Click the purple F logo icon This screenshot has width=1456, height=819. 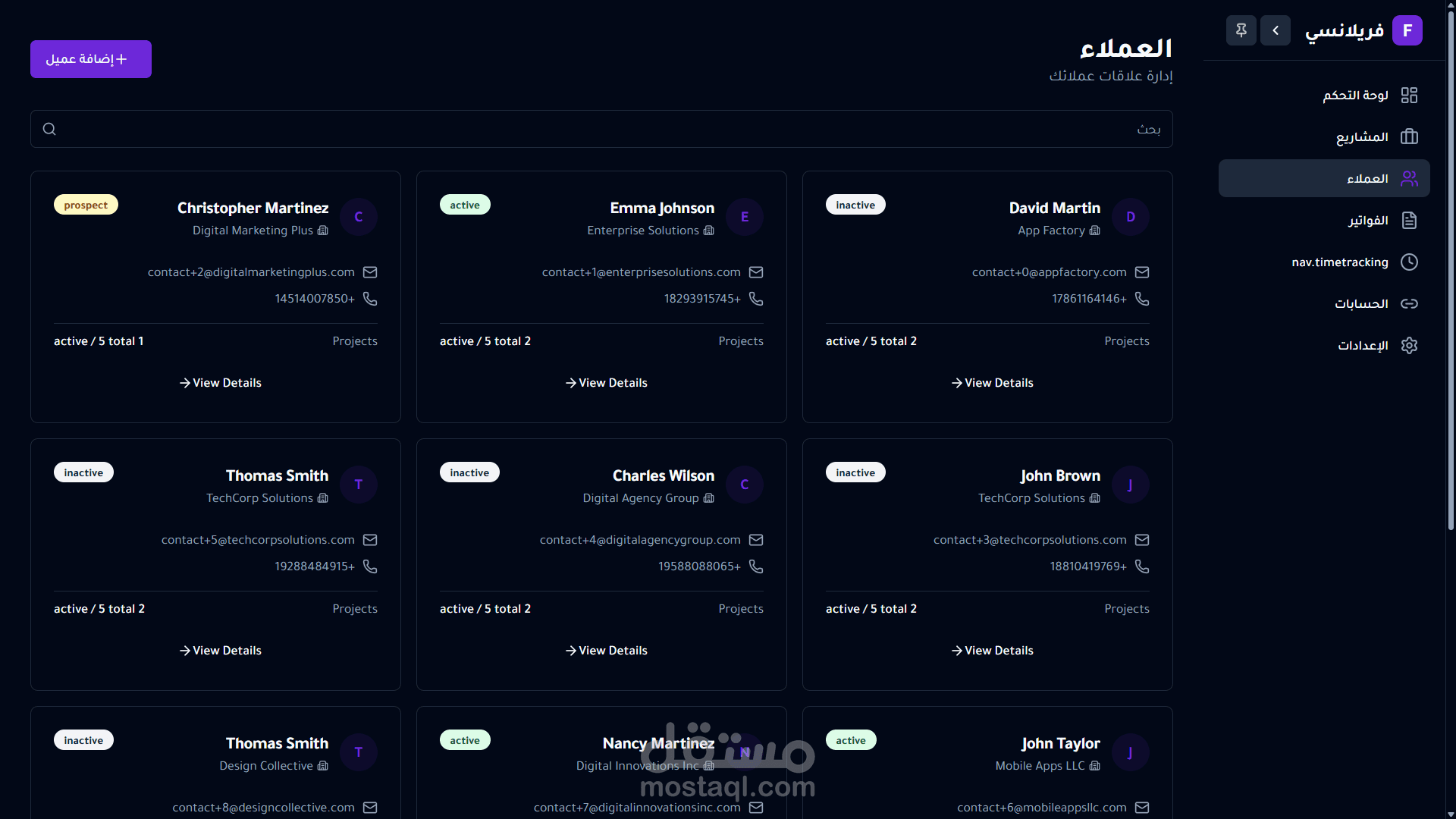[x=1407, y=30]
